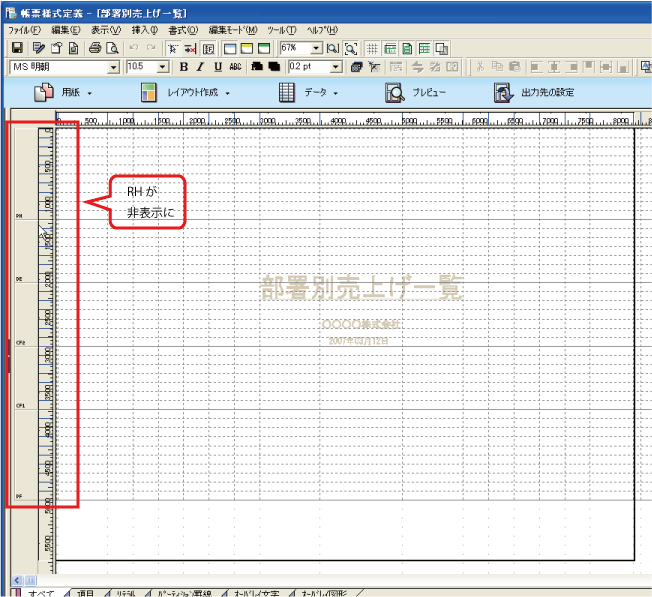
Task: Open the 67% zoom level dropdown
Action: pos(316,48)
